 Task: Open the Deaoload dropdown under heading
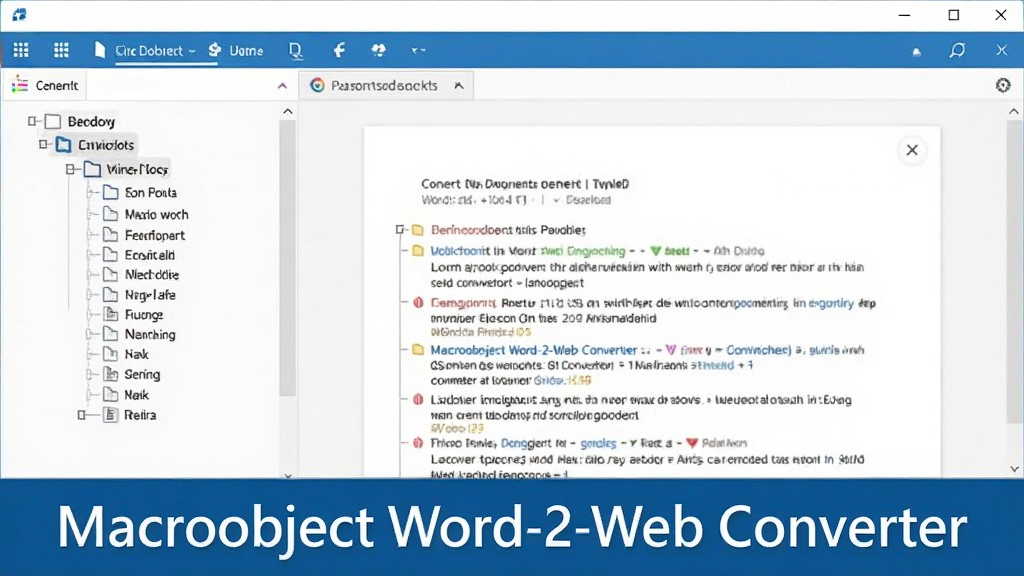pos(582,200)
